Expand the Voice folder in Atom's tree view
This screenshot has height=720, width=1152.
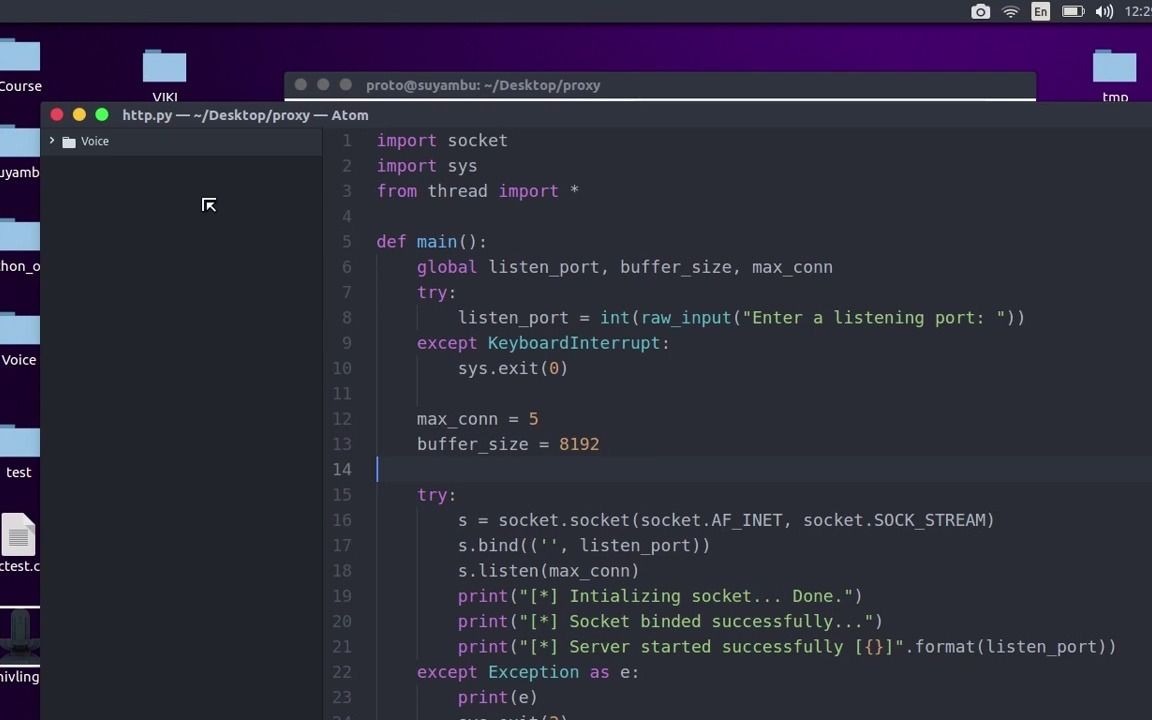coord(51,141)
